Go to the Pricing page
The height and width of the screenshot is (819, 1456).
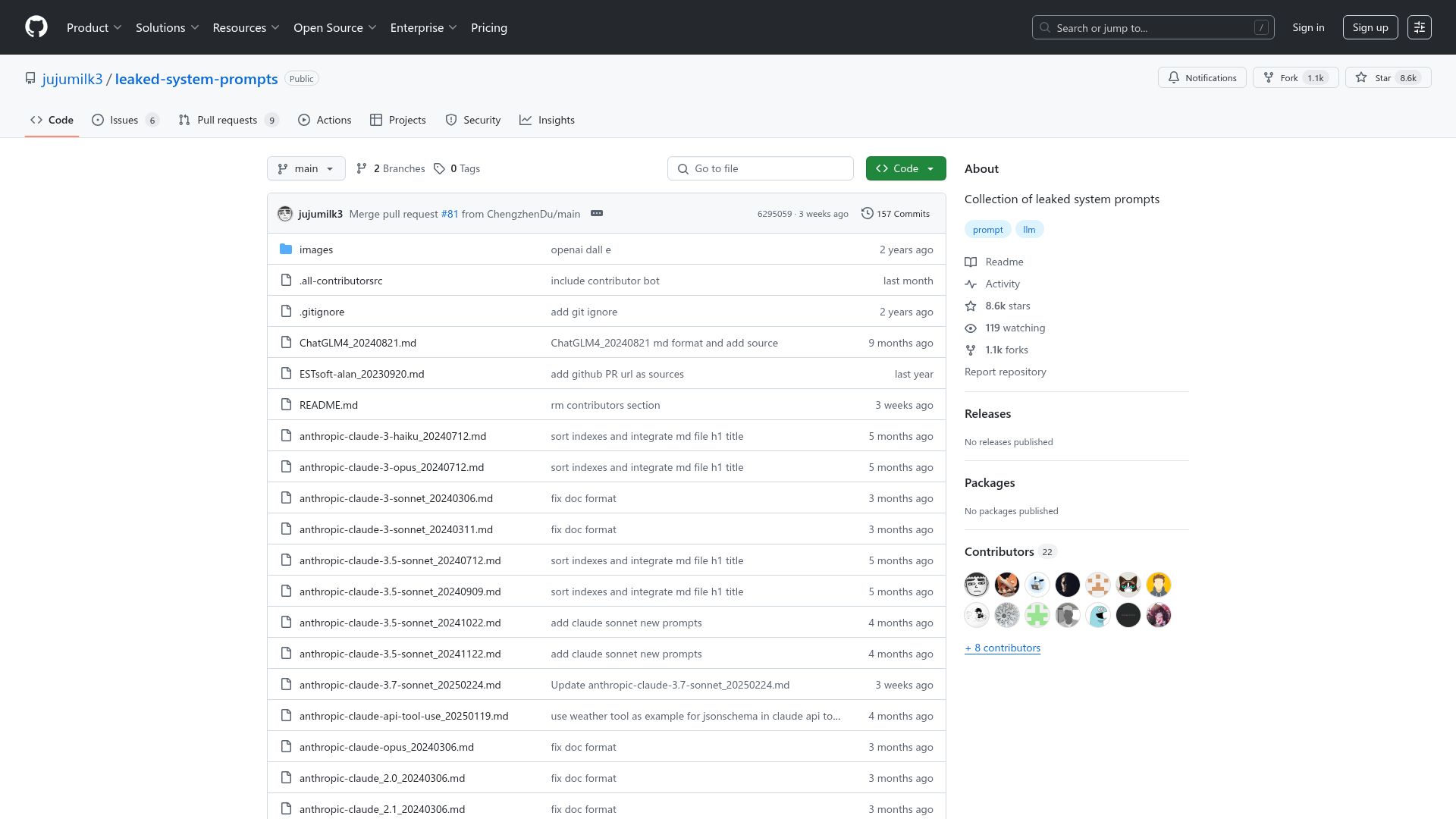pyautogui.click(x=489, y=28)
